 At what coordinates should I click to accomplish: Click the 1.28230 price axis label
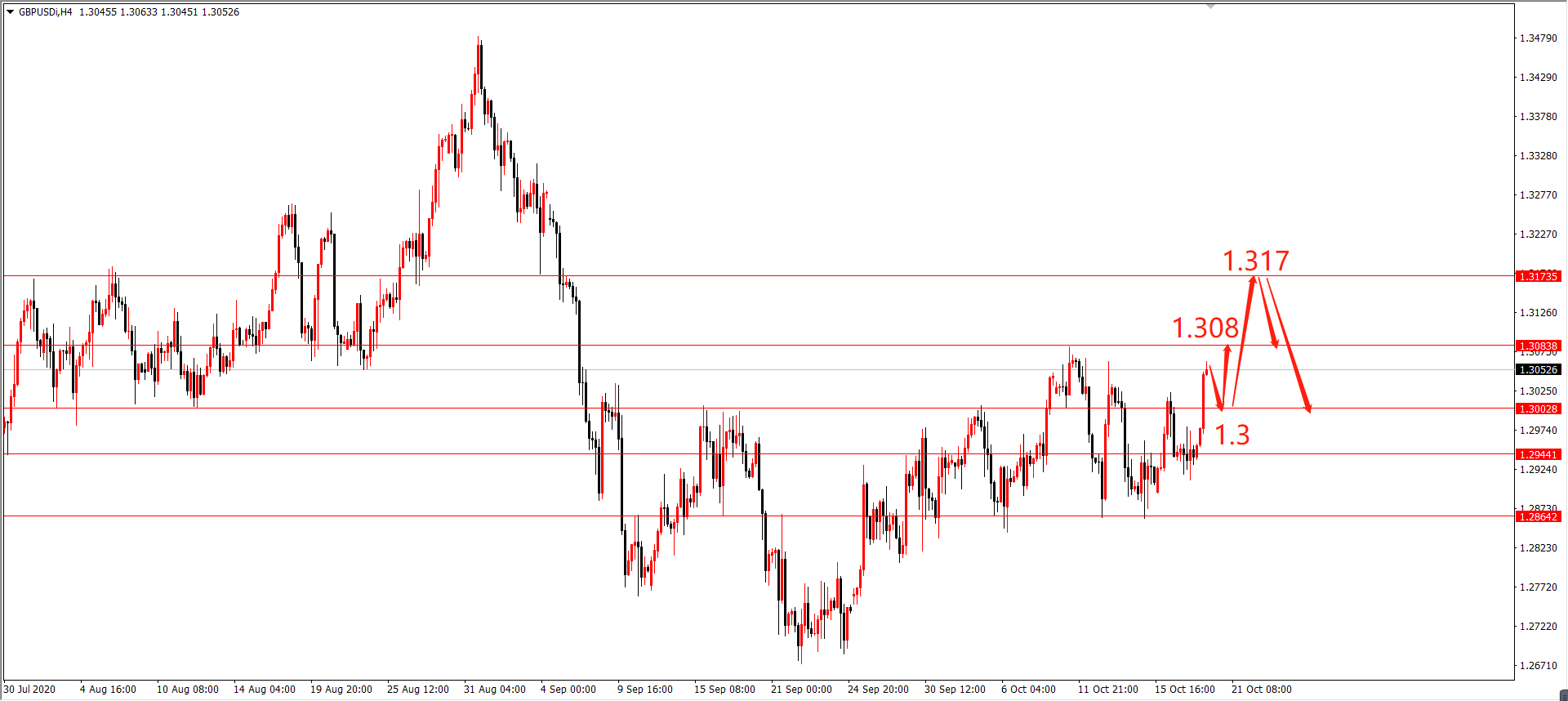coord(1538,548)
